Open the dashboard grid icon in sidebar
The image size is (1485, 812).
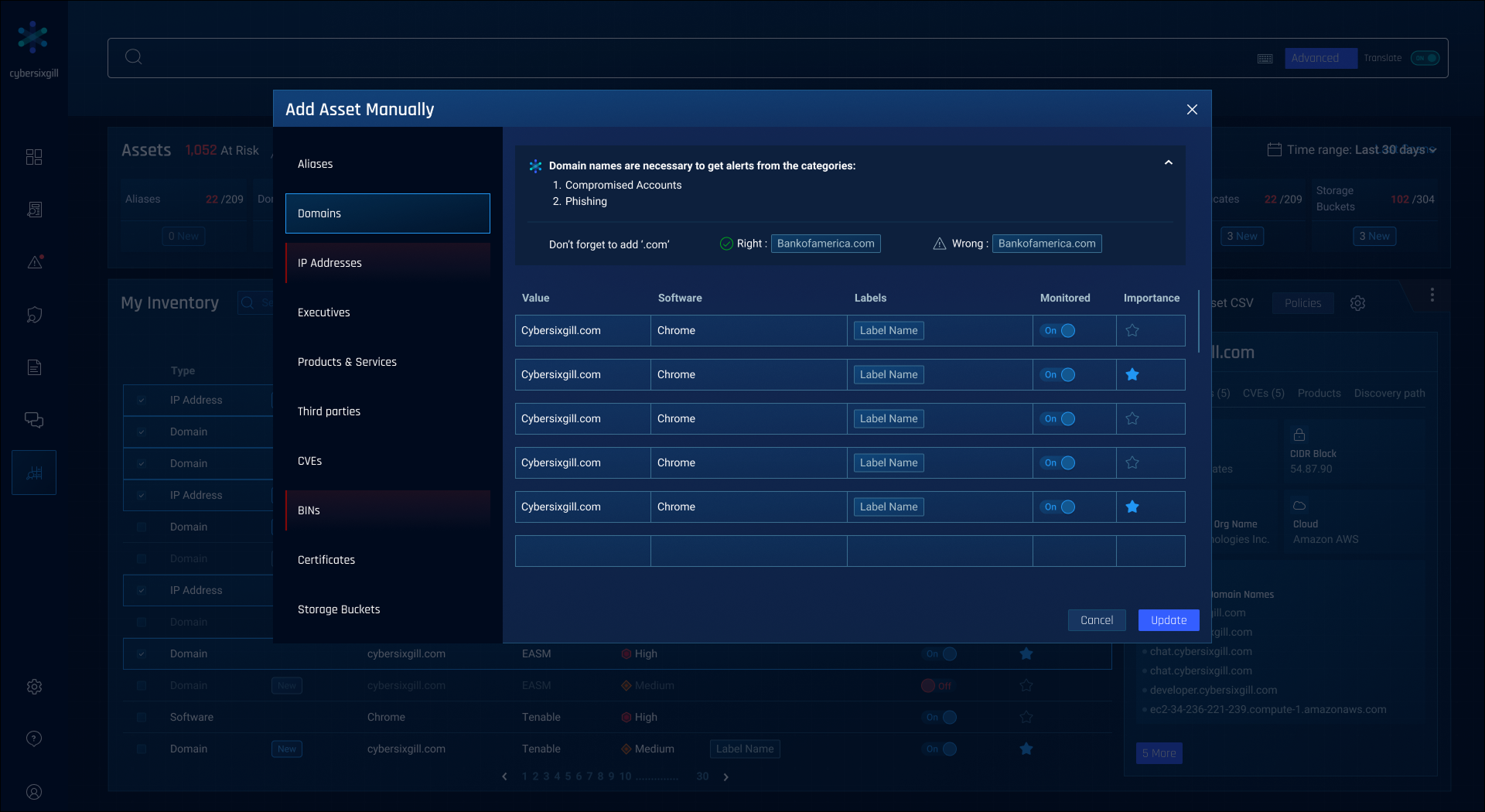point(34,157)
